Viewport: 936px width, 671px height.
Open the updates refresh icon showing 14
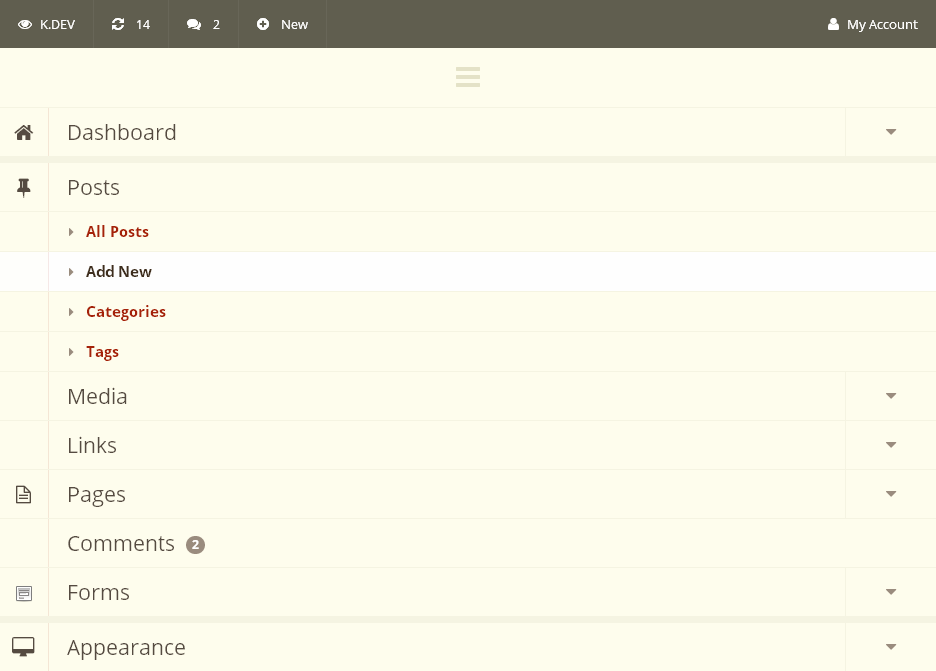[118, 24]
